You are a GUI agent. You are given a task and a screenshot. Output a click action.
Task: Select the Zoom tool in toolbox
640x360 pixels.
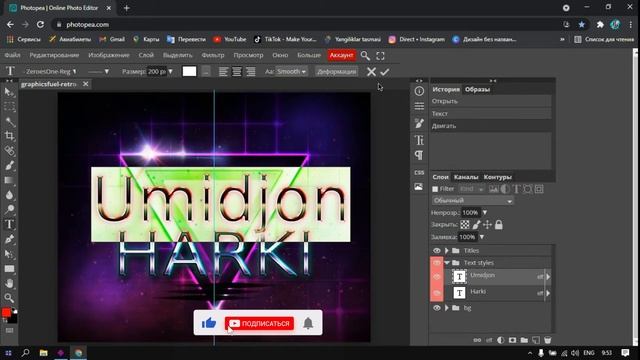[x=9, y=298]
